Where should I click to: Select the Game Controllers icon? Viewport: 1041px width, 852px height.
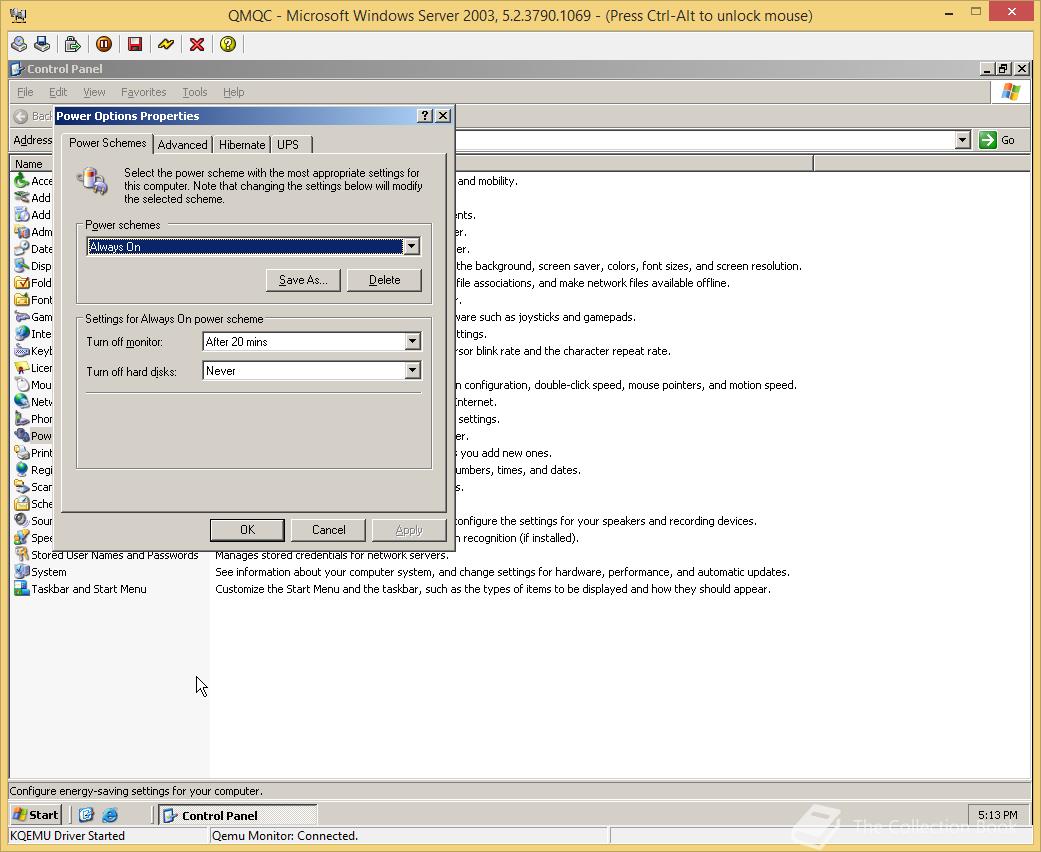tap(22, 317)
